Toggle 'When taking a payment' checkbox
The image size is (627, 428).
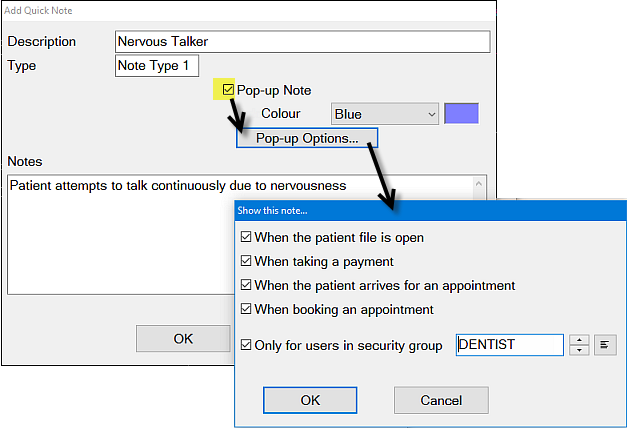coord(246,261)
